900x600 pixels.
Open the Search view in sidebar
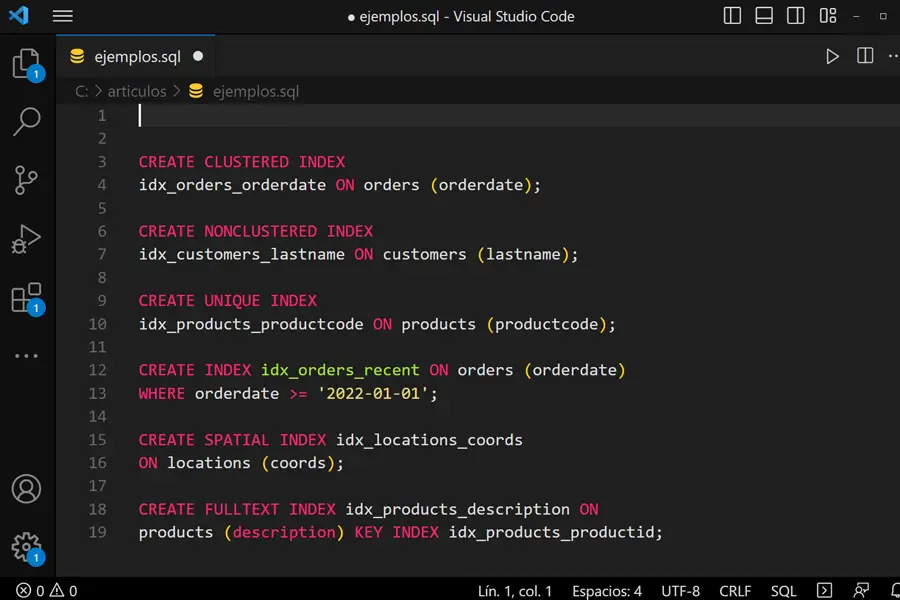click(26, 122)
